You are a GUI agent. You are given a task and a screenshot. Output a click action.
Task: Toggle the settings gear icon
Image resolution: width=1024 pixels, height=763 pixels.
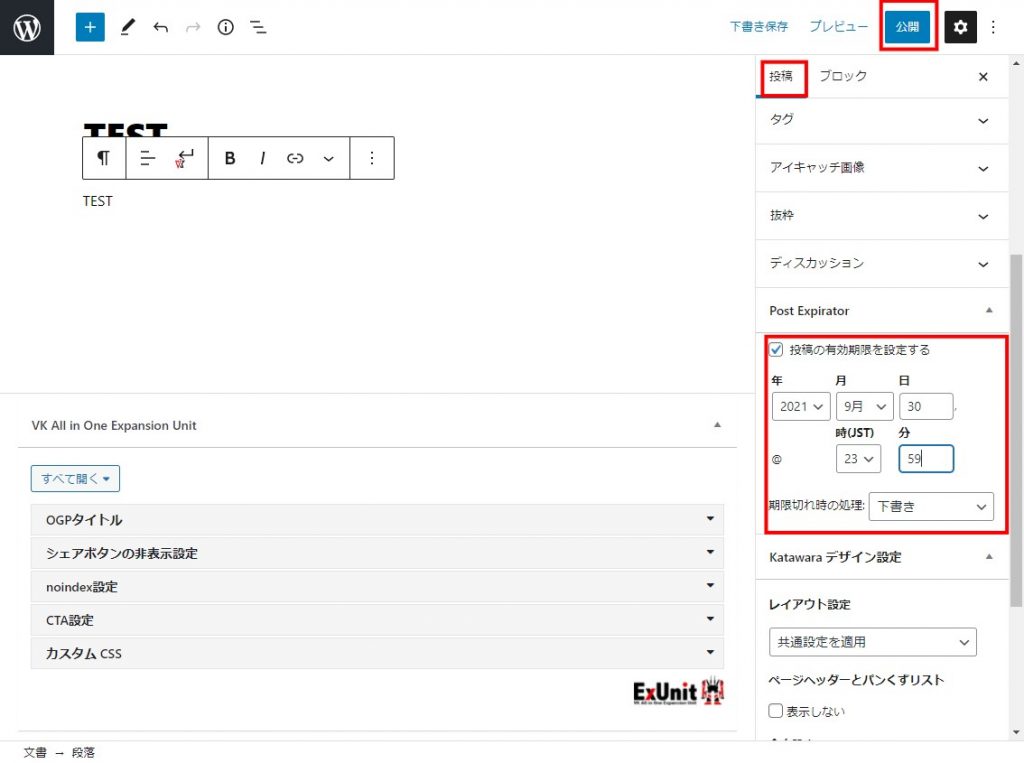960,27
